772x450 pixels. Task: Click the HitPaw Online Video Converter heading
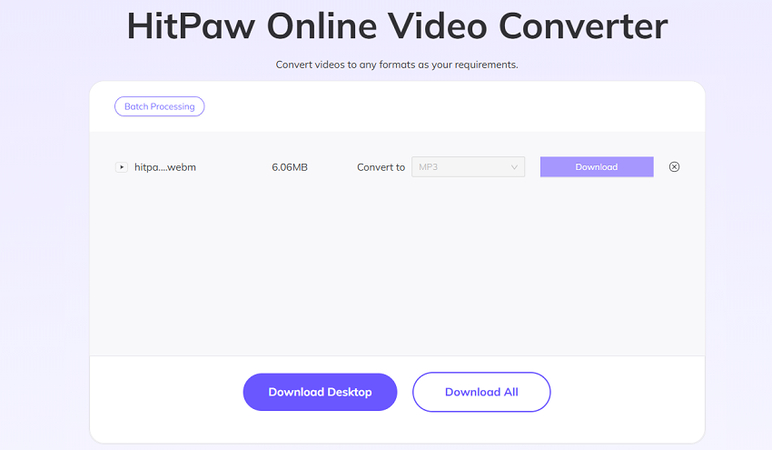point(397,26)
